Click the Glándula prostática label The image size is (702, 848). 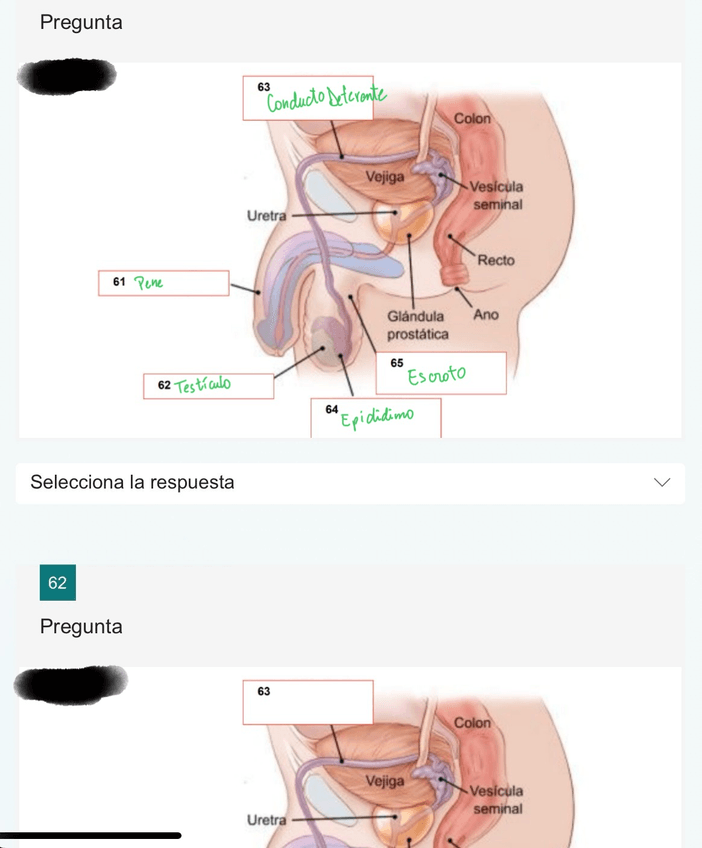tap(416, 325)
